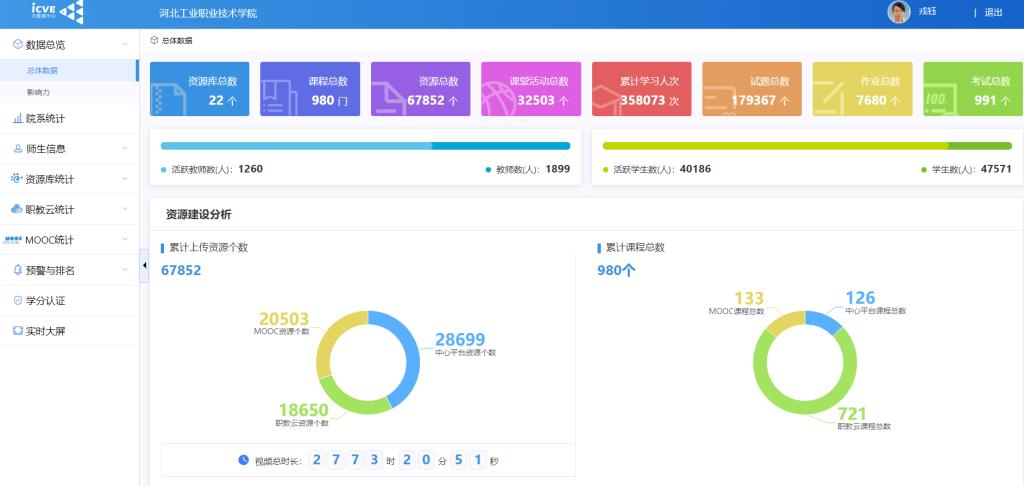Click the 院系统计 bar chart icon
This screenshot has height=486, width=1024.
tap(17, 118)
